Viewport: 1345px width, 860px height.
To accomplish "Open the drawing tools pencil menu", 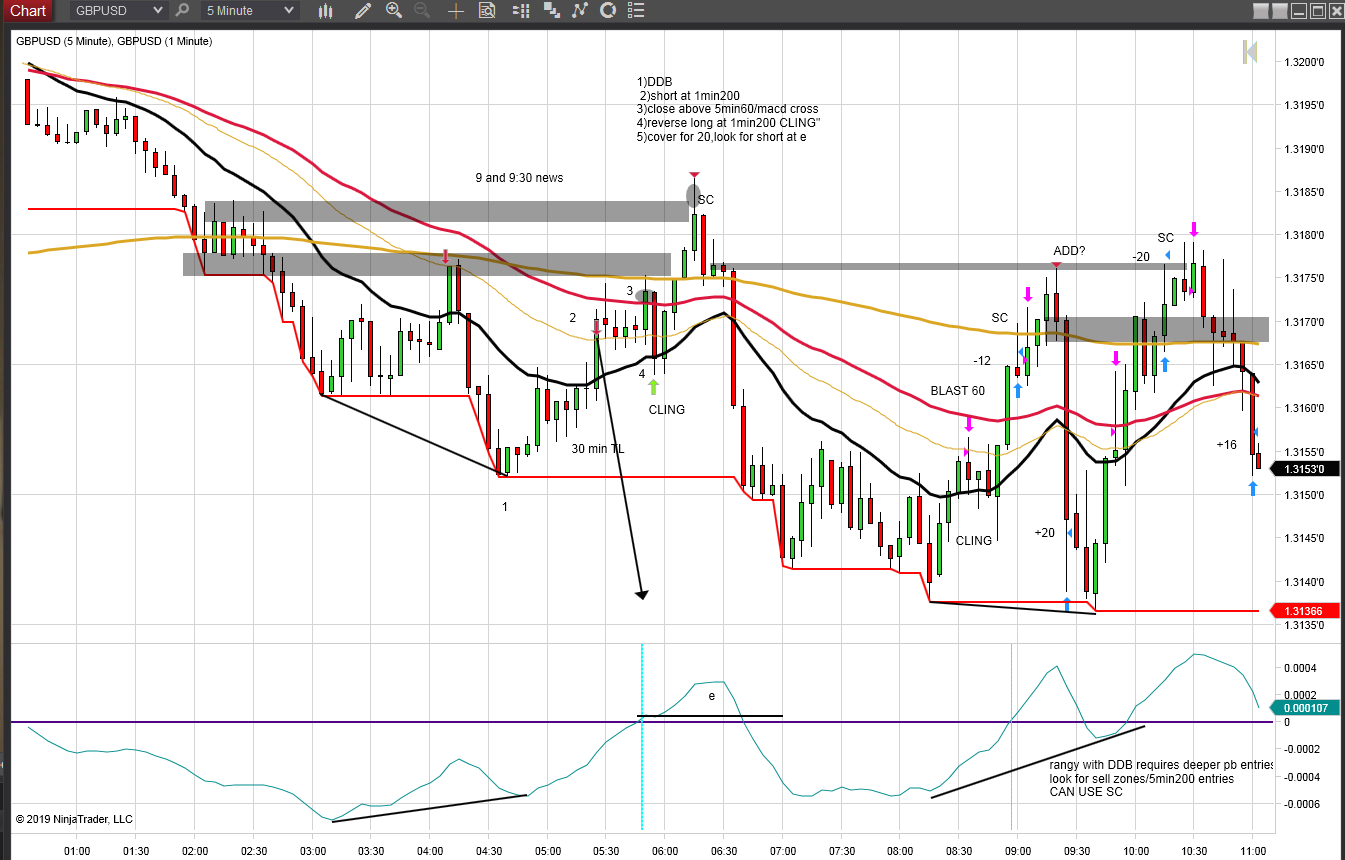I will tap(363, 11).
